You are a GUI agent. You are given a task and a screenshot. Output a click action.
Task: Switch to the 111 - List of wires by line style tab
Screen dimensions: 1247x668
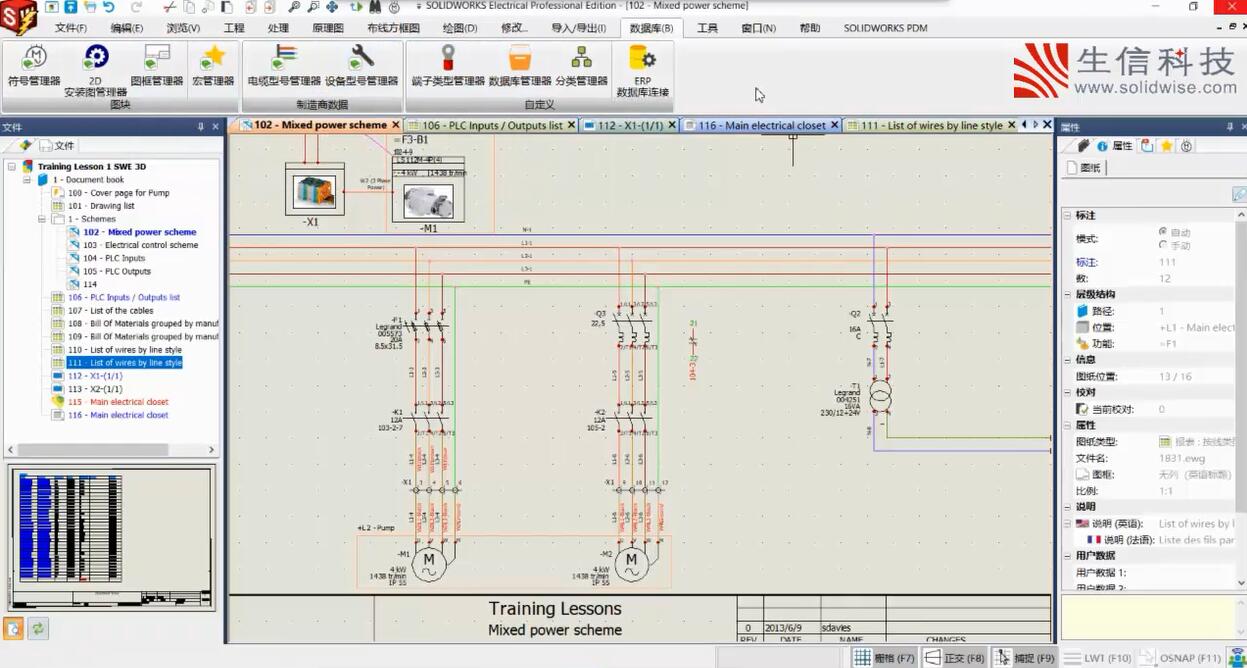pyautogui.click(x=931, y=126)
